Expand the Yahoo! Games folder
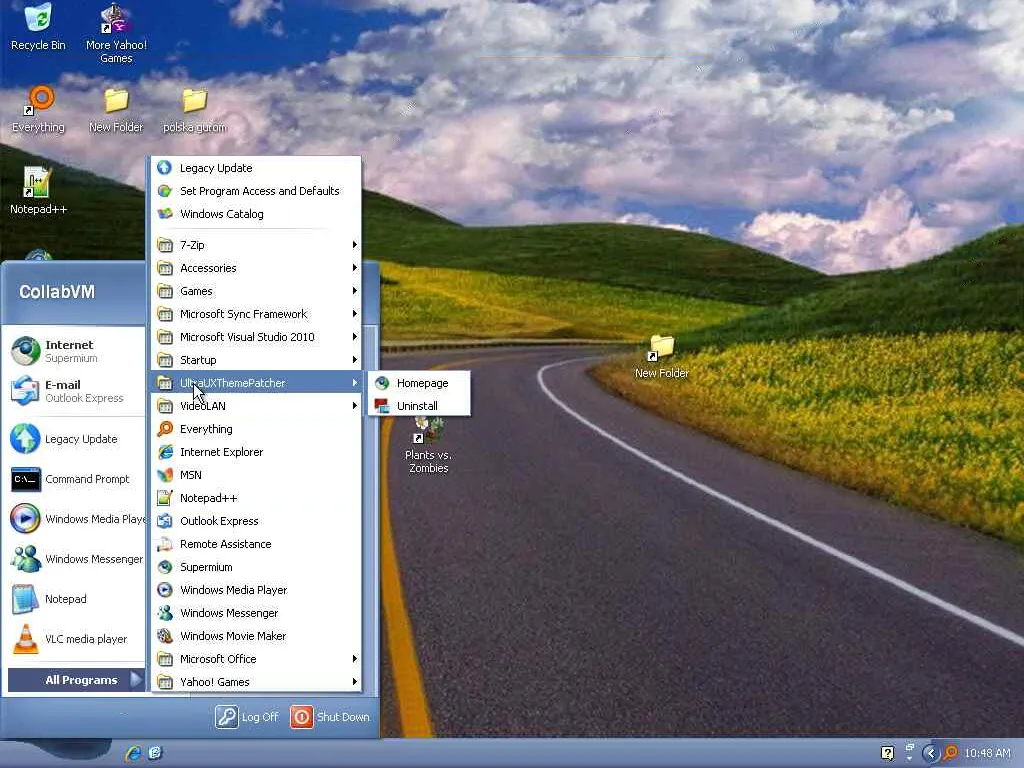 pyautogui.click(x=257, y=682)
